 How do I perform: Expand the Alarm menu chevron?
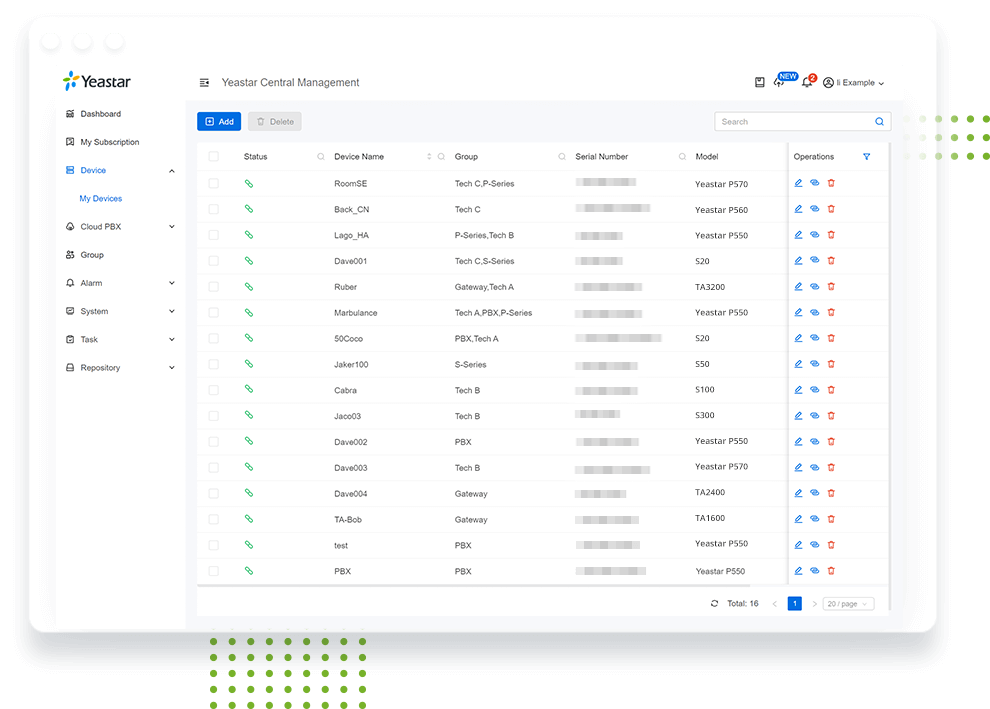pos(172,283)
